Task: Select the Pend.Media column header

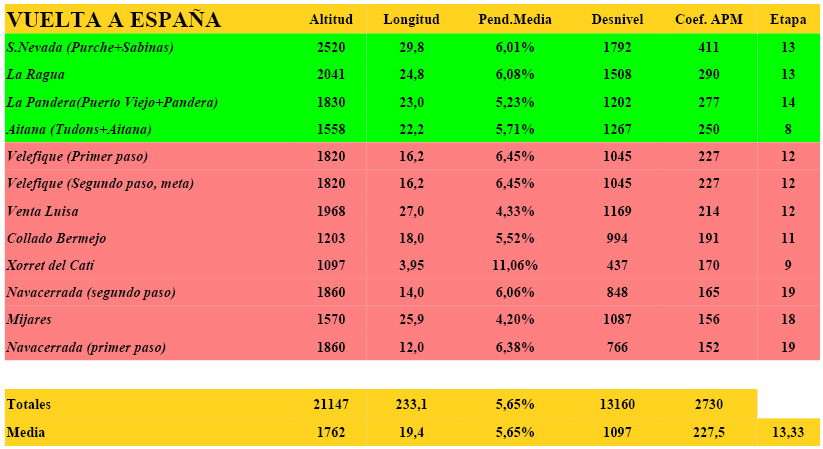Action: 515,20
